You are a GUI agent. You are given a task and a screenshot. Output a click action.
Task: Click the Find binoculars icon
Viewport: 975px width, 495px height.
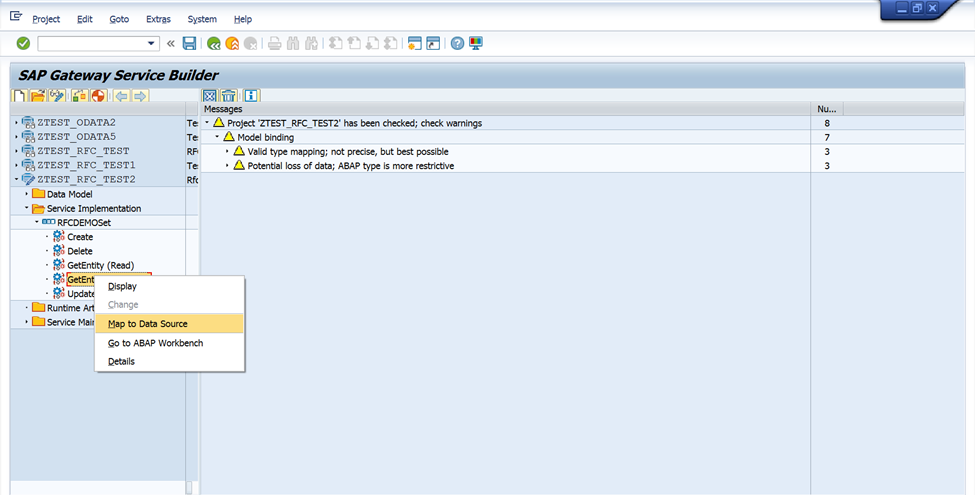click(x=293, y=43)
